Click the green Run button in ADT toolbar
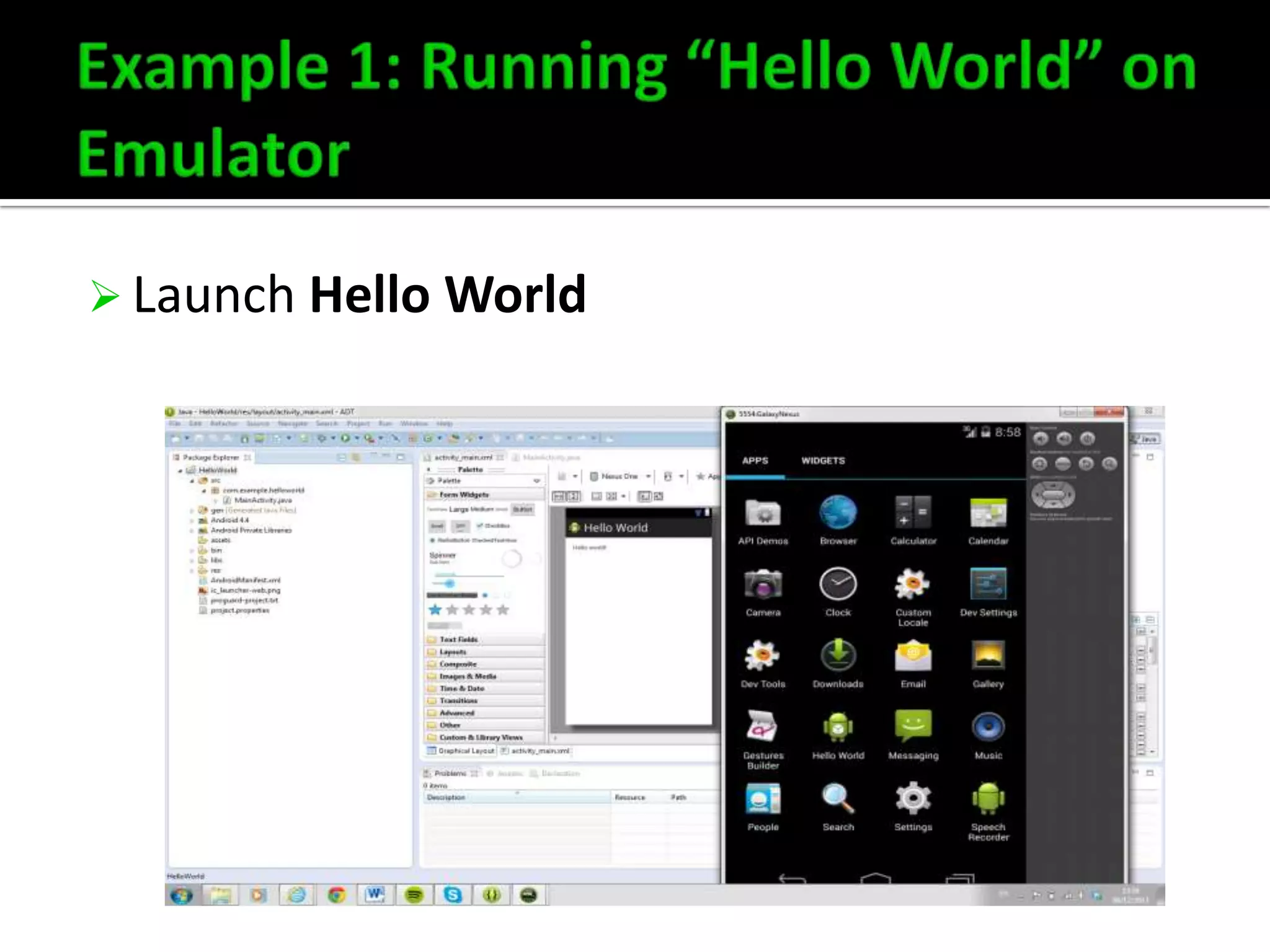Screen dimensions: 1270x952 [345, 438]
